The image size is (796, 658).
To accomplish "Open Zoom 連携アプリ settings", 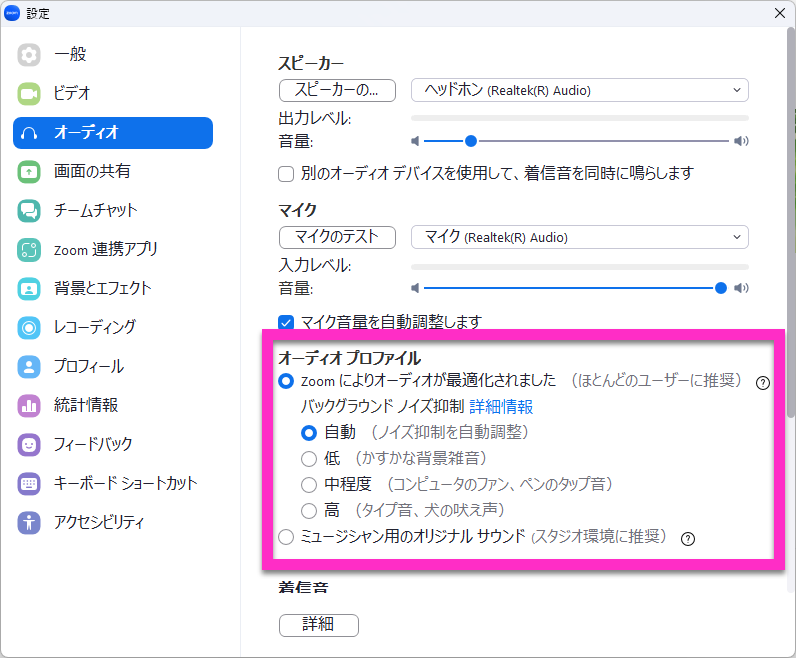I will coord(113,250).
